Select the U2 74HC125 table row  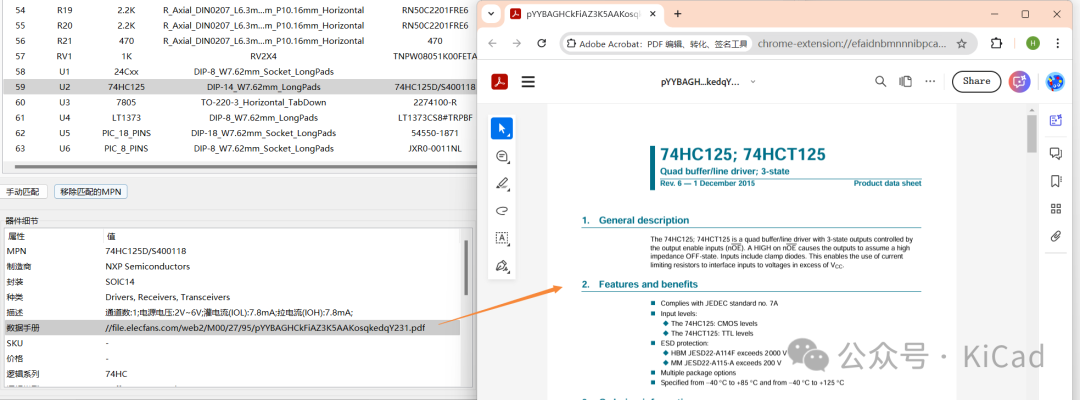click(240, 87)
